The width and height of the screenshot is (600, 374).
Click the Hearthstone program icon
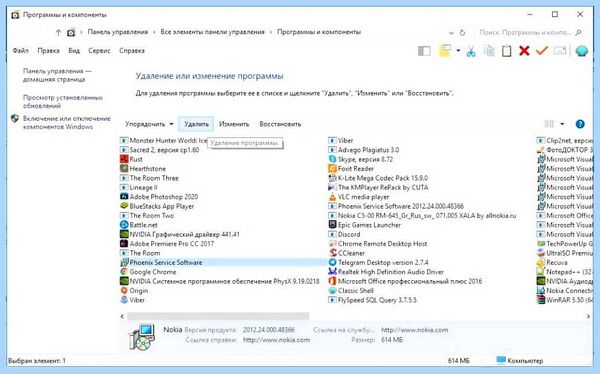pyautogui.click(x=124, y=168)
